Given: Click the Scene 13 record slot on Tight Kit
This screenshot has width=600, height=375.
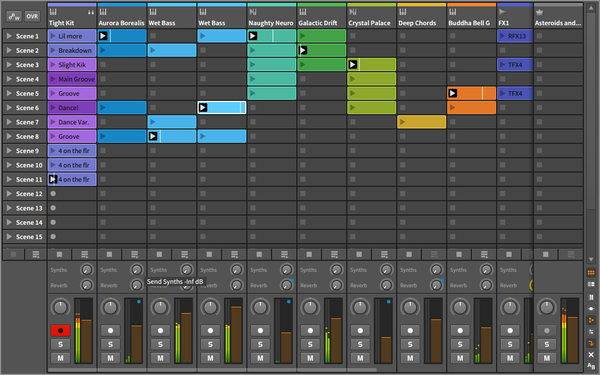Looking at the screenshot, I should pos(53,208).
